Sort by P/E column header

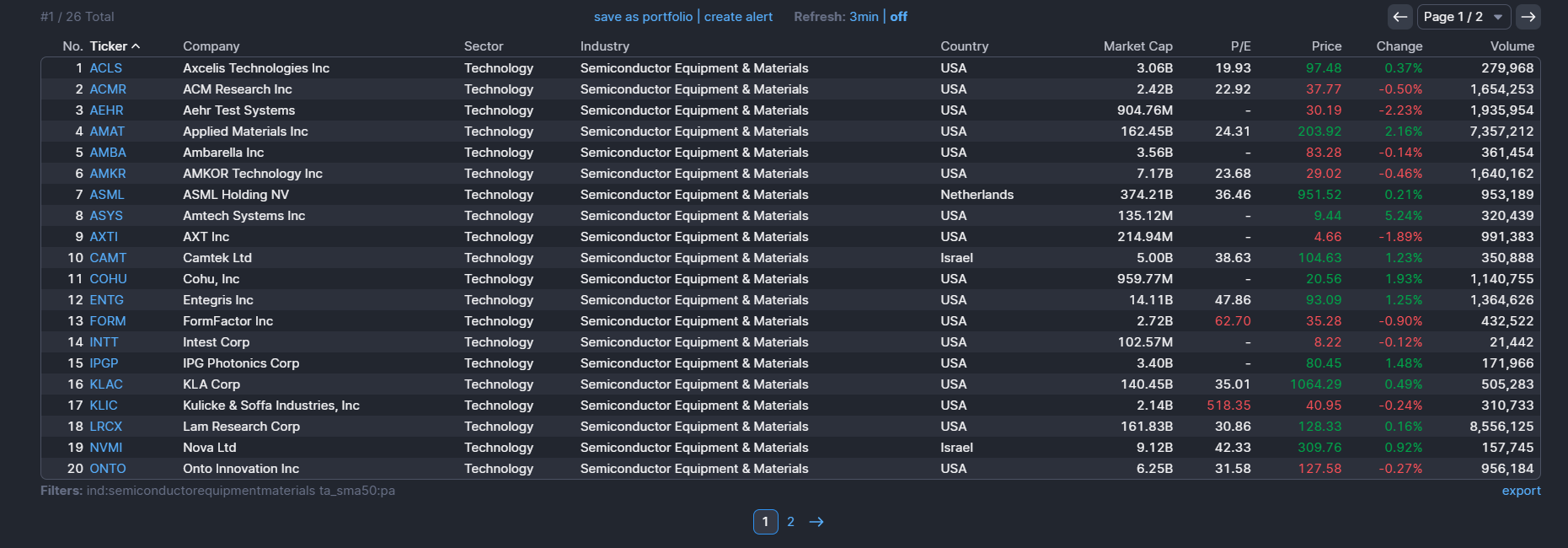tap(1240, 46)
